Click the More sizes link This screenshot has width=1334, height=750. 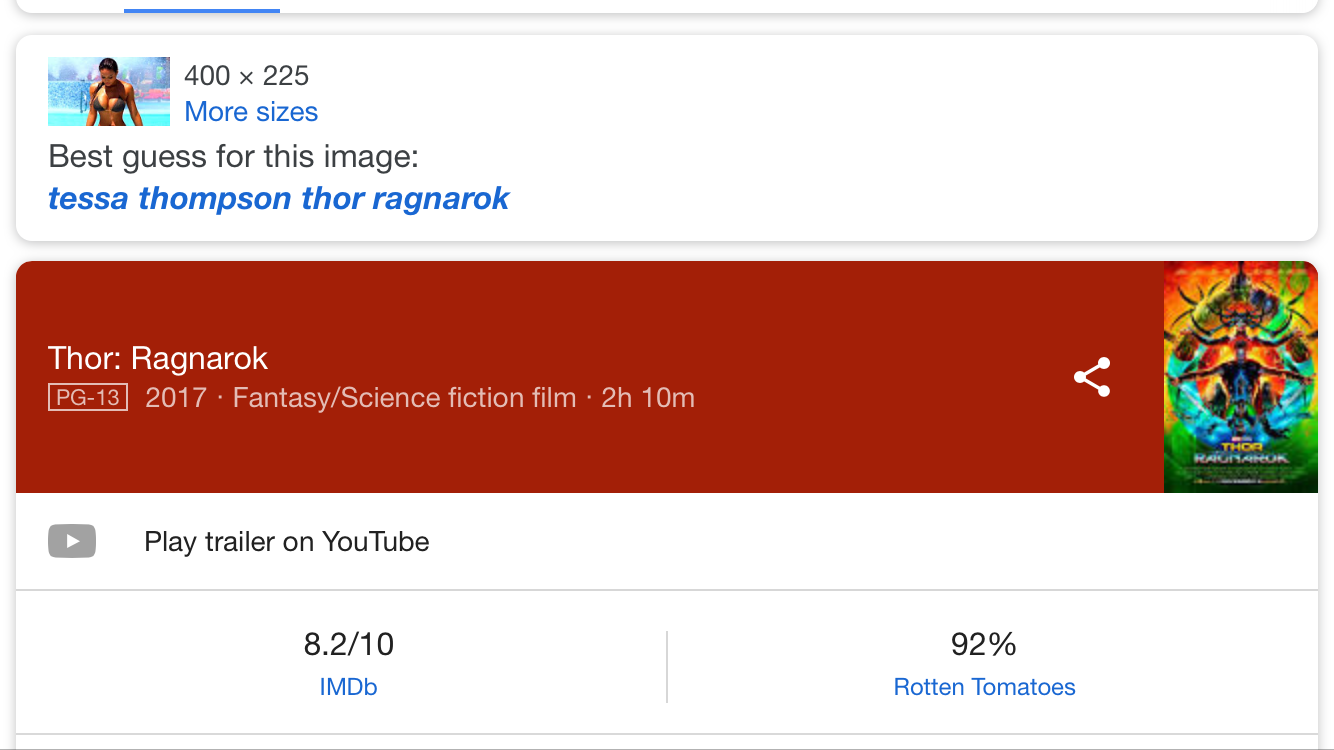[x=251, y=112]
